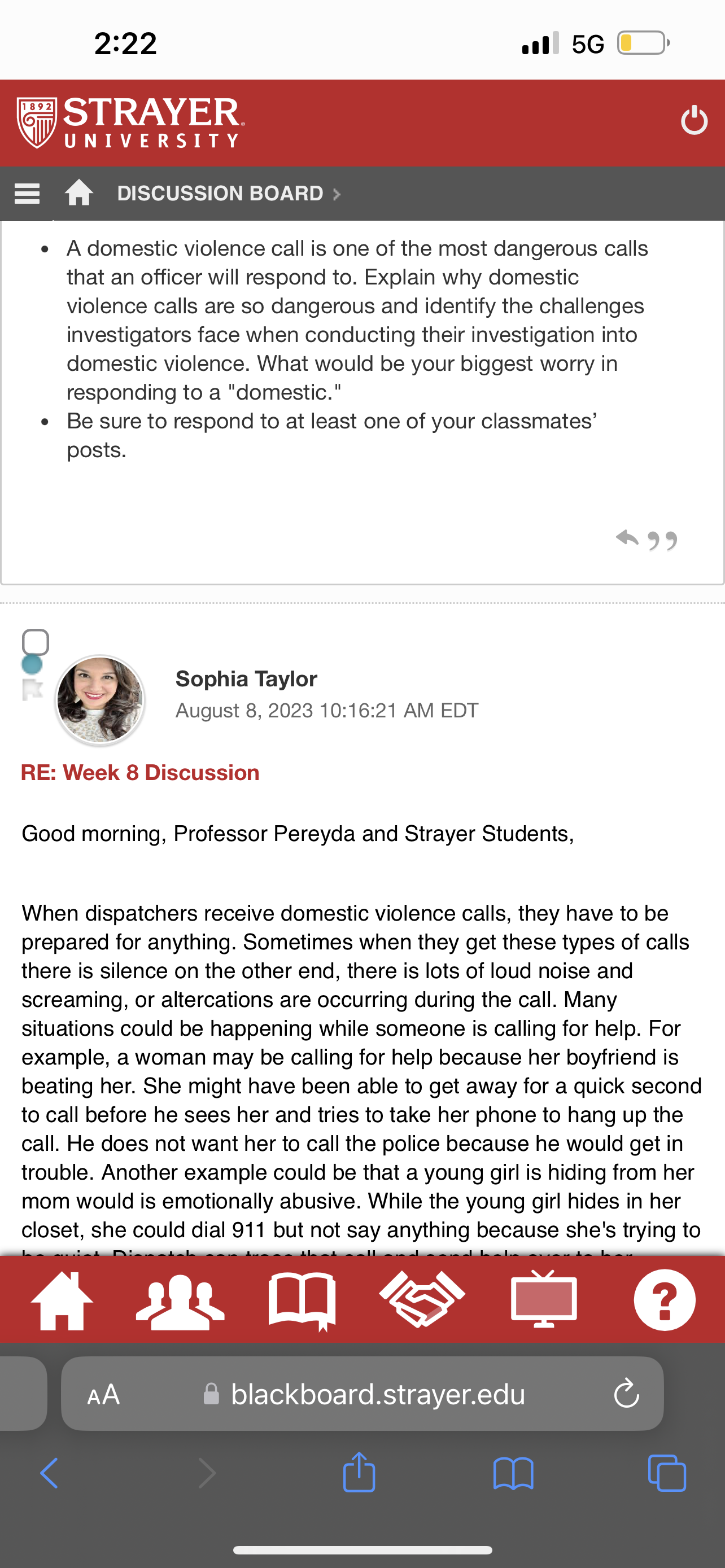Open the handshake icon

click(x=422, y=1299)
